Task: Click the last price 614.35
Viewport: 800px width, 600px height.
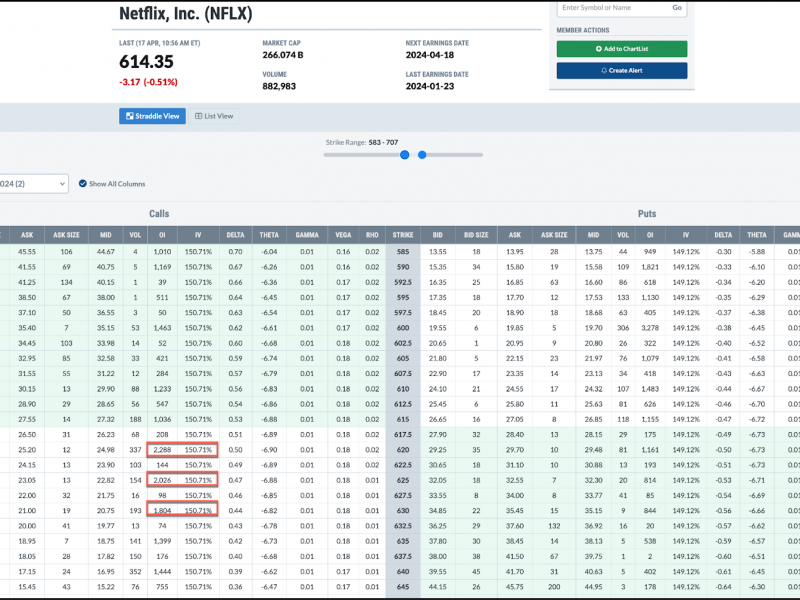Action: 146,62
